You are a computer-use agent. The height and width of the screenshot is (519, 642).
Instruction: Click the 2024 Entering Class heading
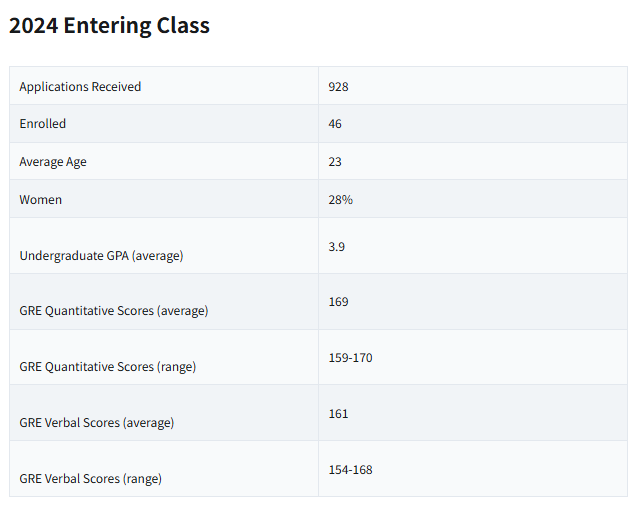click(x=109, y=26)
